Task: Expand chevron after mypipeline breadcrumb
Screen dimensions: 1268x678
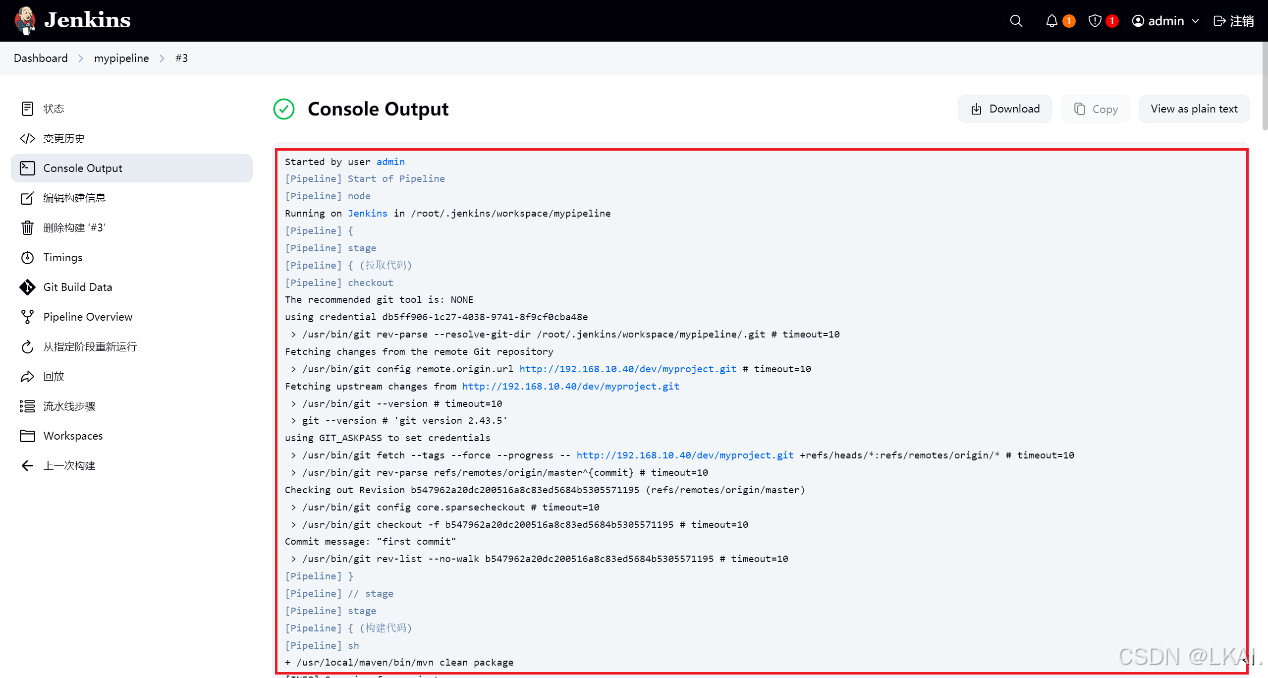Action: (162, 58)
